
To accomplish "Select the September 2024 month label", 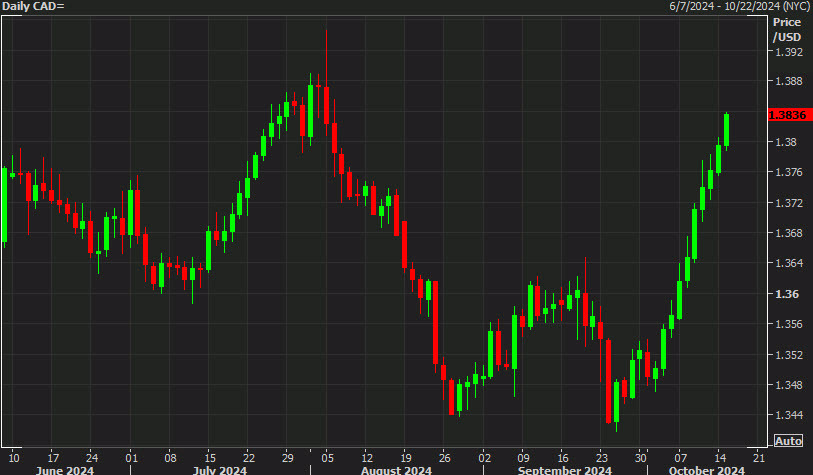I will pyautogui.click(x=565, y=470).
